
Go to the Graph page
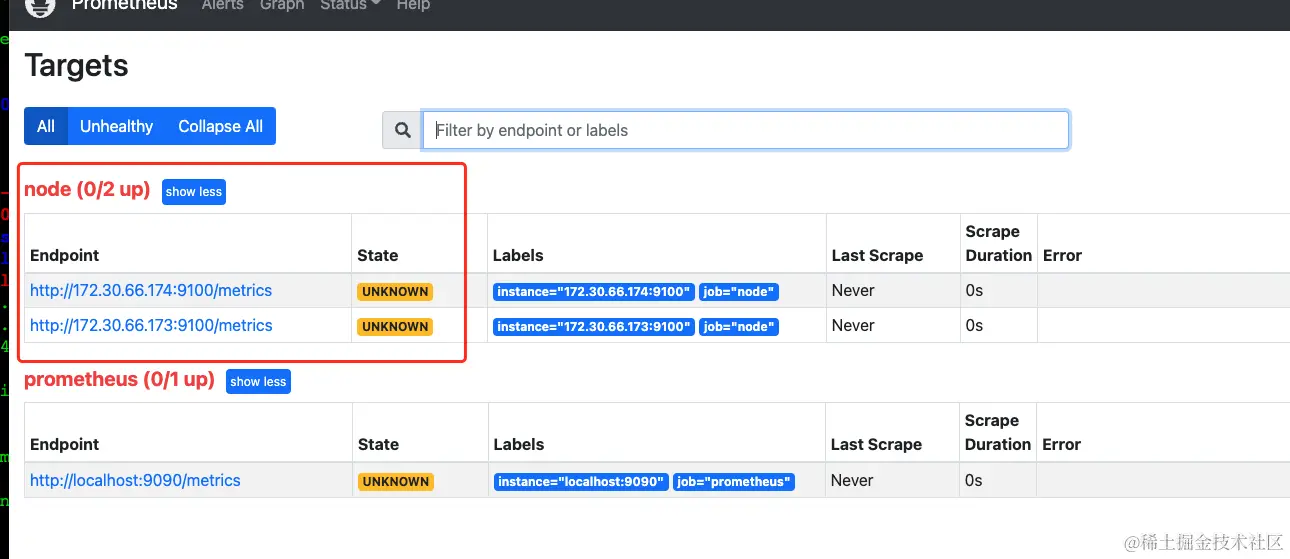[x=281, y=5]
